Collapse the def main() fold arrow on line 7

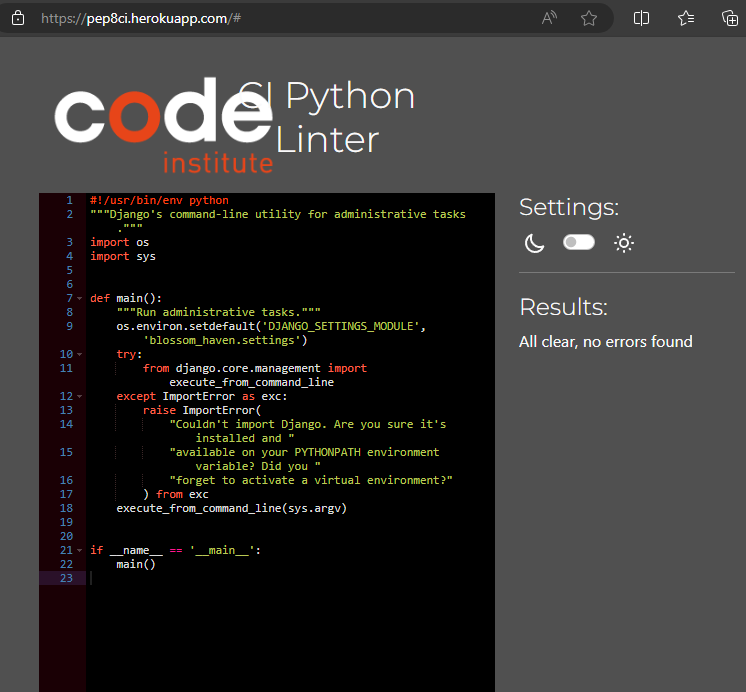[x=79, y=298]
